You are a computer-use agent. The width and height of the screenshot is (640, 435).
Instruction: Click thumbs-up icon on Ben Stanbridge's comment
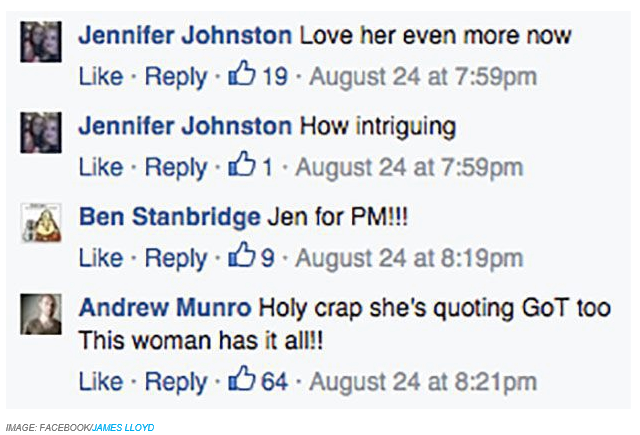point(242,254)
